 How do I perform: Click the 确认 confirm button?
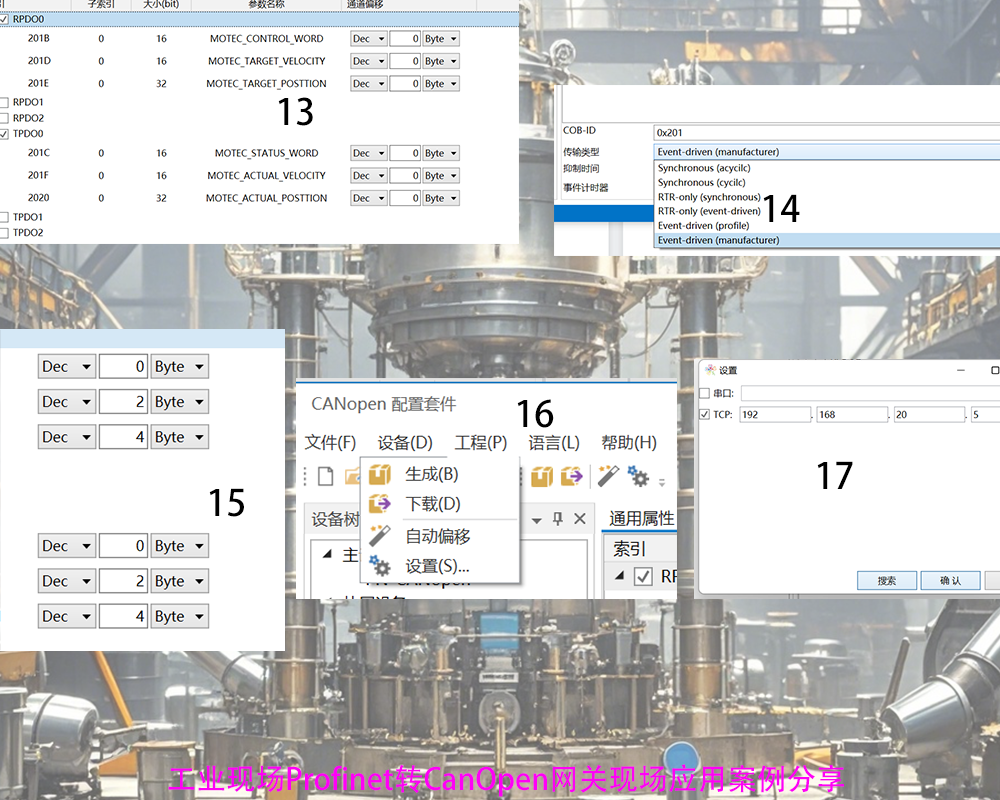950,581
